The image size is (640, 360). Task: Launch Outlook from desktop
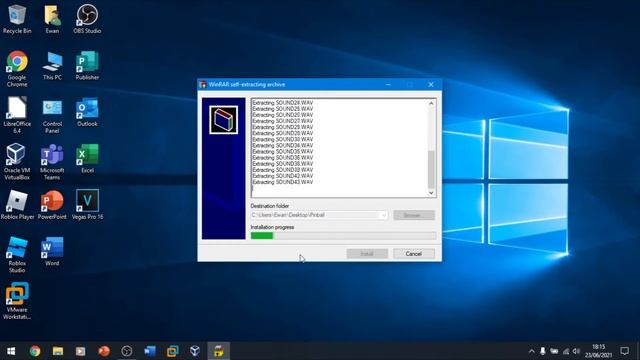click(87, 112)
